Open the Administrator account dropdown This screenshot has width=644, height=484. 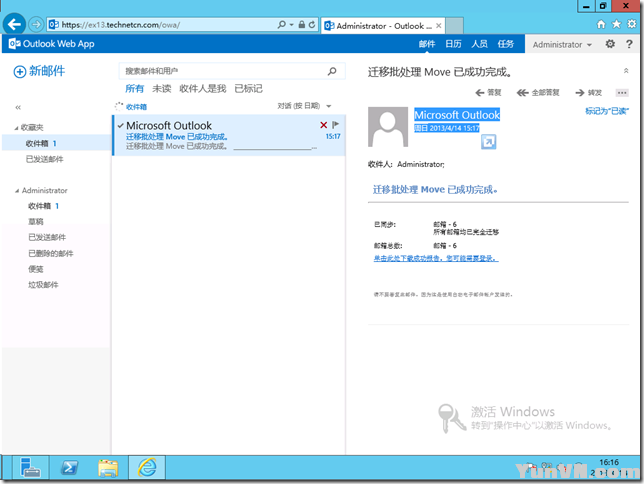[x=562, y=44]
